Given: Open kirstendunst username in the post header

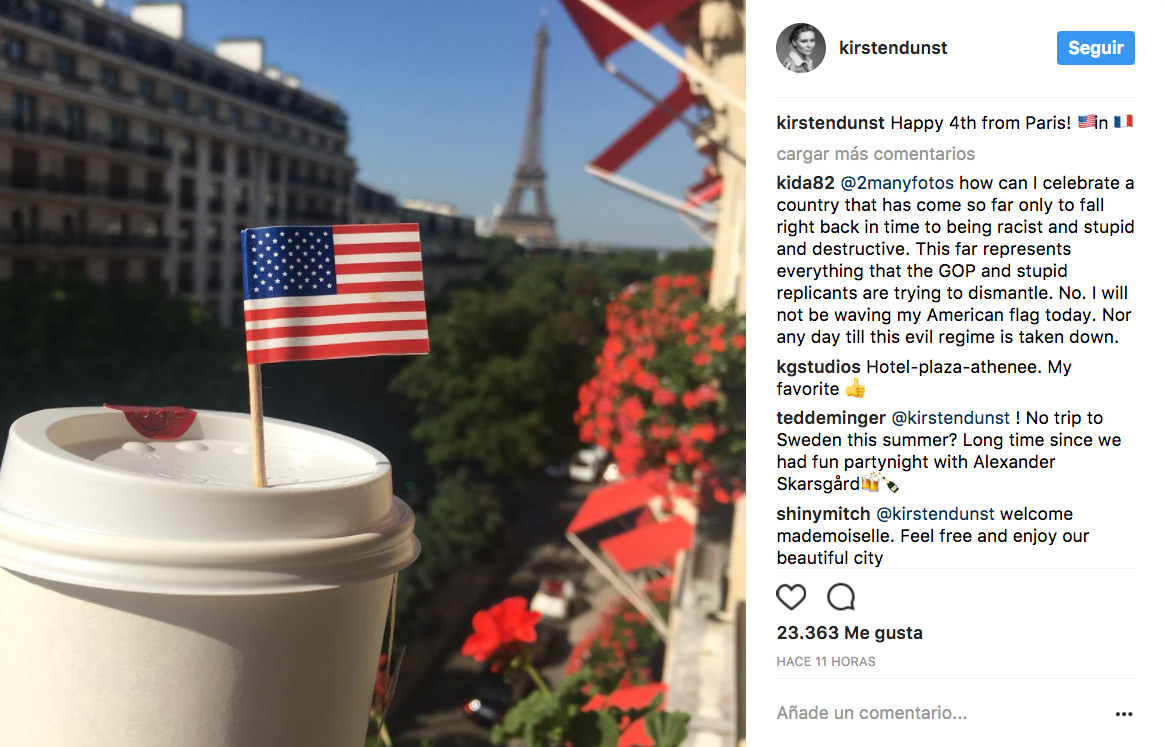Looking at the screenshot, I should click(x=893, y=48).
